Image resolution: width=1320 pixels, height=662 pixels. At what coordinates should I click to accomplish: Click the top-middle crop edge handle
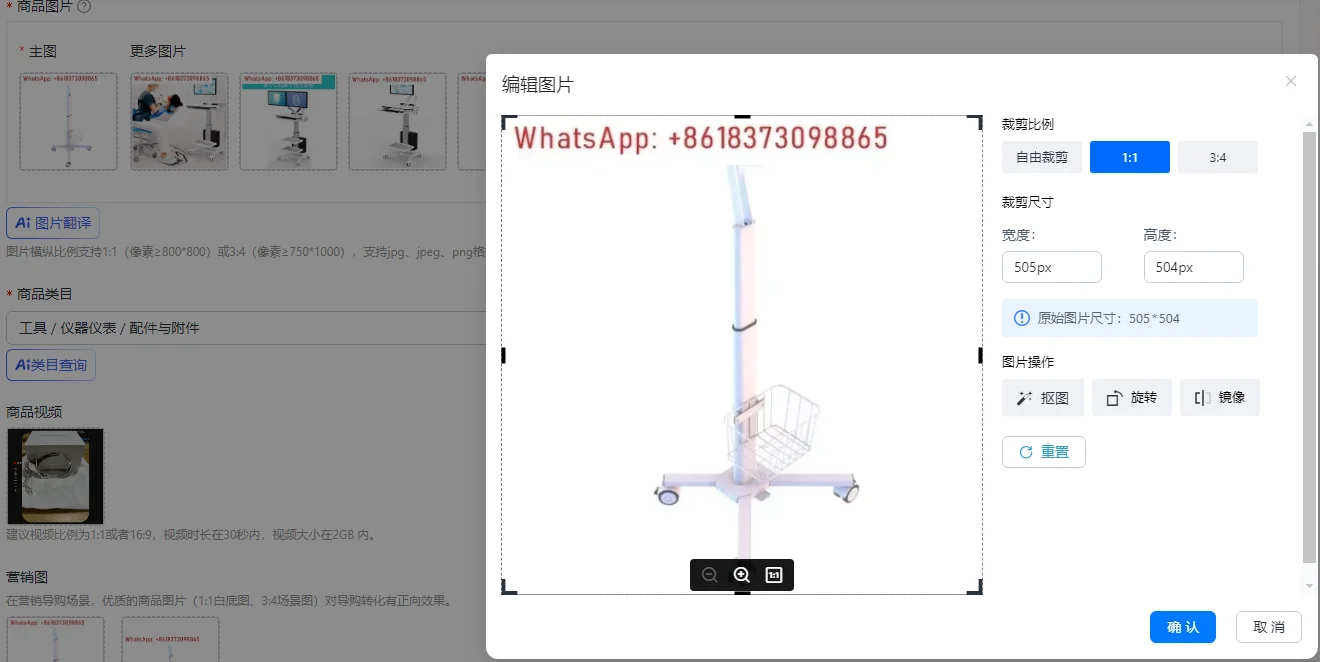tap(742, 117)
